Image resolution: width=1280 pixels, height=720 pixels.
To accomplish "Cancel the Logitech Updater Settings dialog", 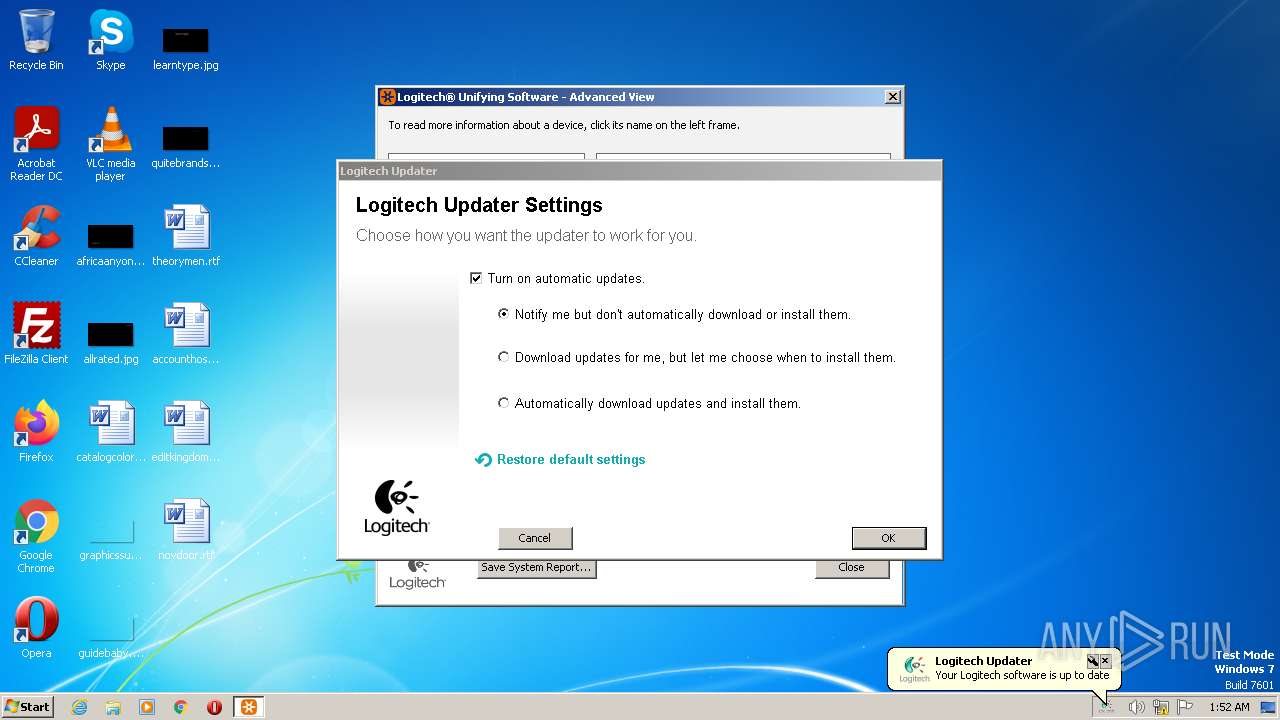I will pos(535,538).
